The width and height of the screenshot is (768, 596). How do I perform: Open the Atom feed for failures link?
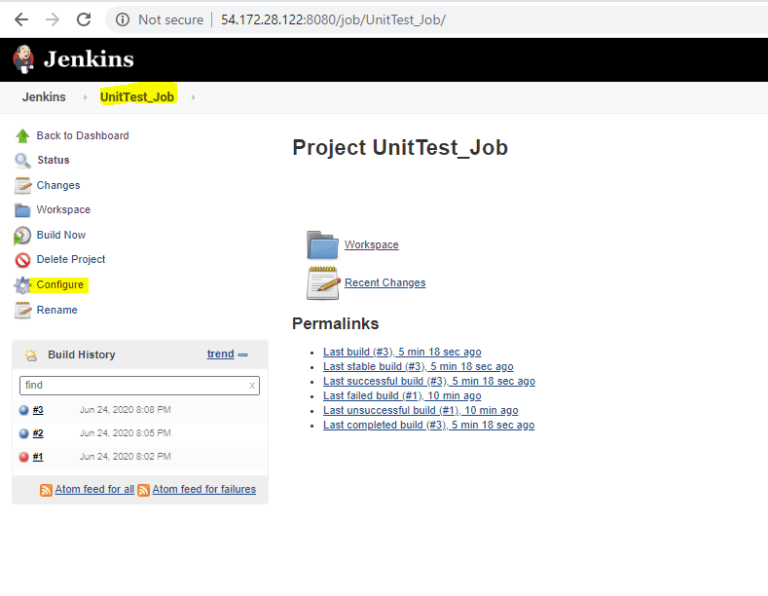tap(204, 489)
